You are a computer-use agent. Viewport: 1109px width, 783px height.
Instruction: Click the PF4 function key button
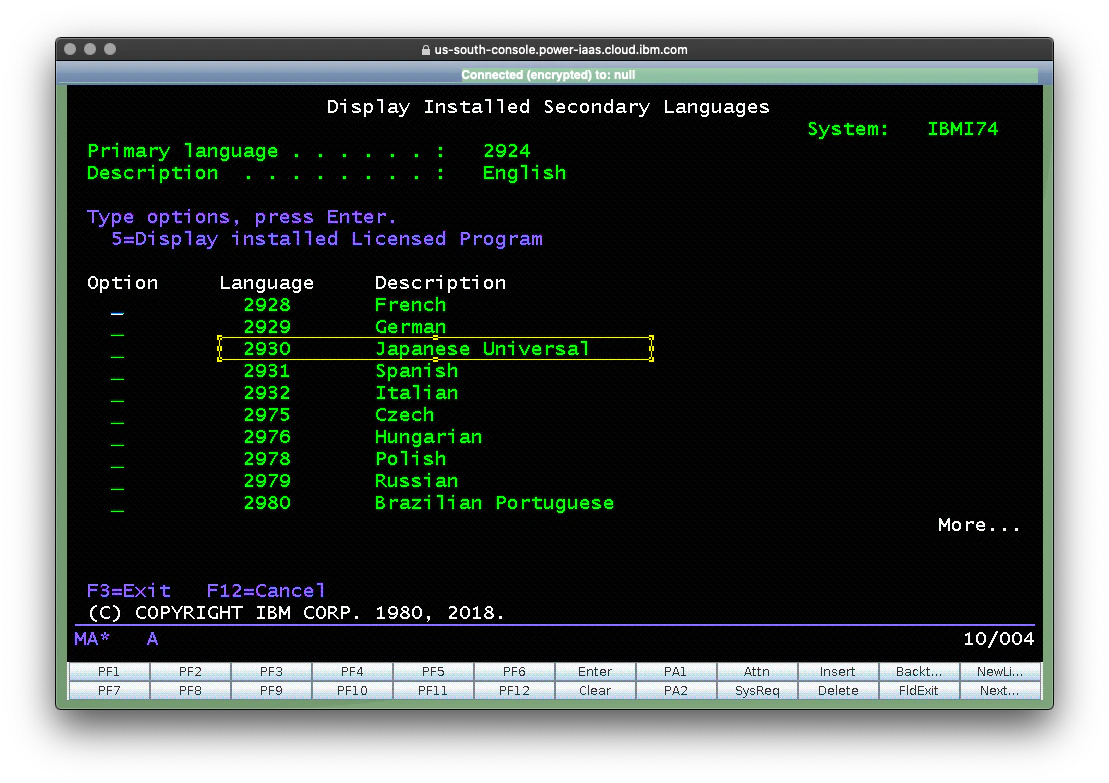point(352,671)
